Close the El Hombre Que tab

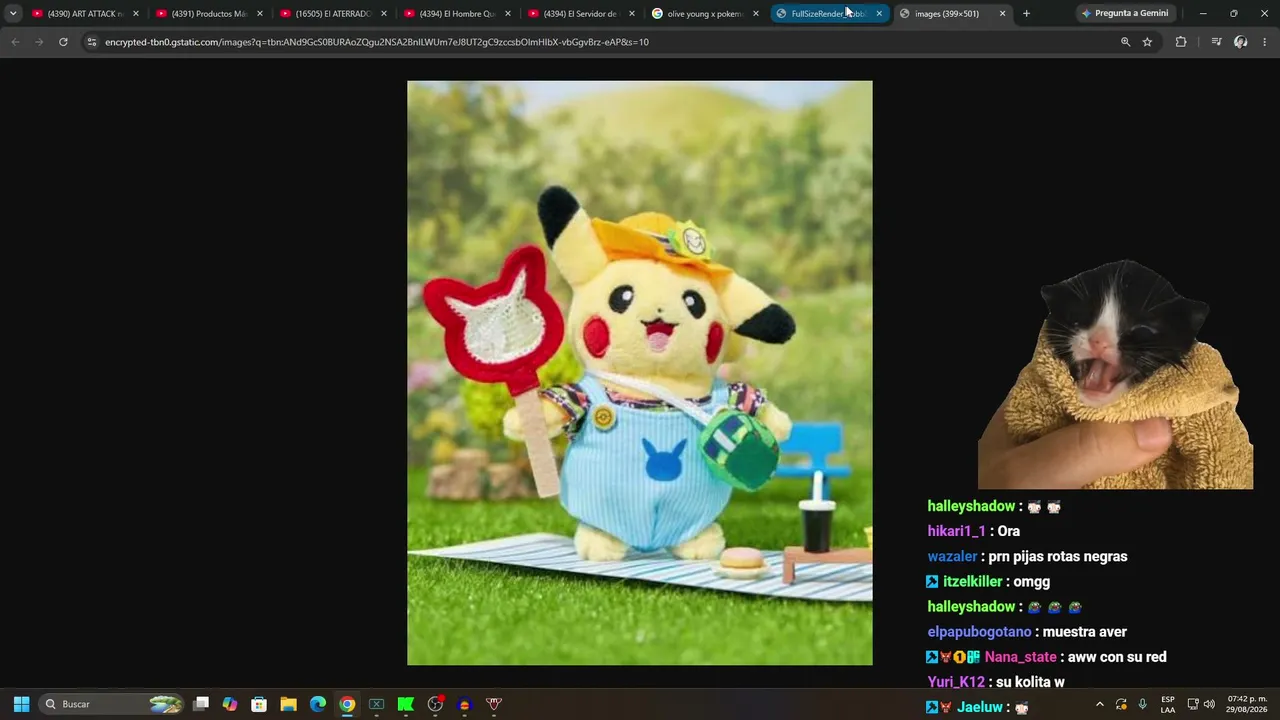[x=507, y=13]
